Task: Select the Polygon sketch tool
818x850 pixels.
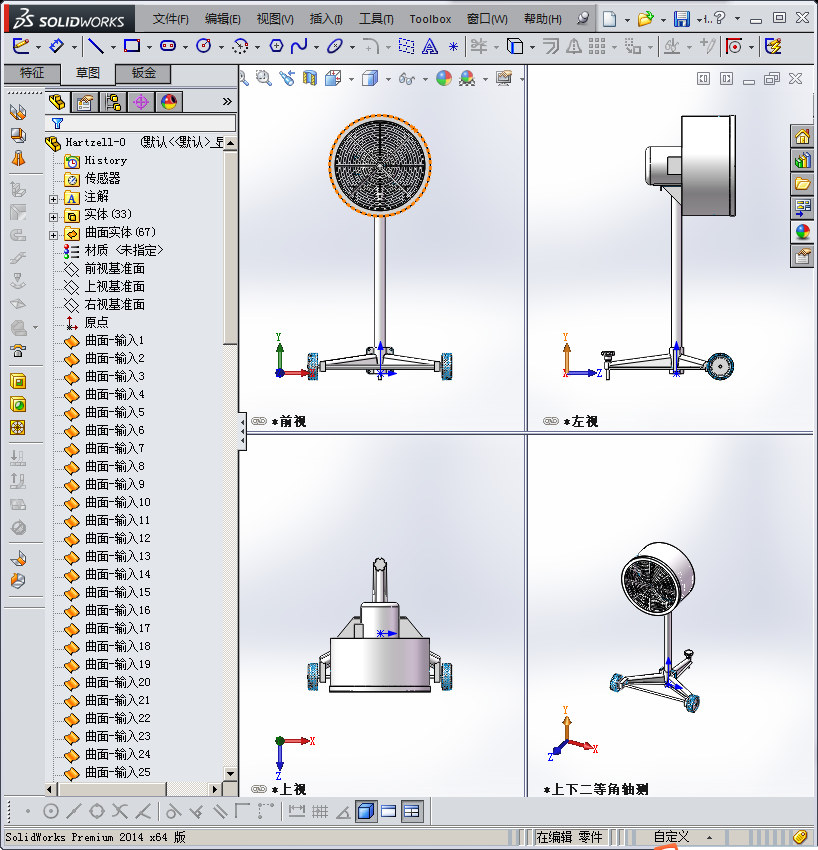Action: point(276,47)
